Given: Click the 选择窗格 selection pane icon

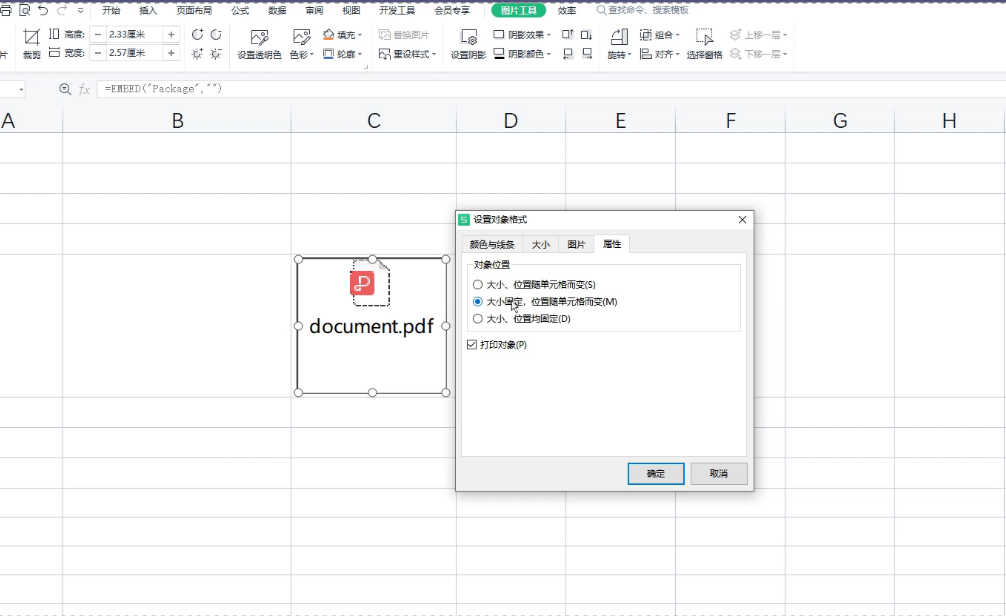Looking at the screenshot, I should pyautogui.click(x=704, y=37).
